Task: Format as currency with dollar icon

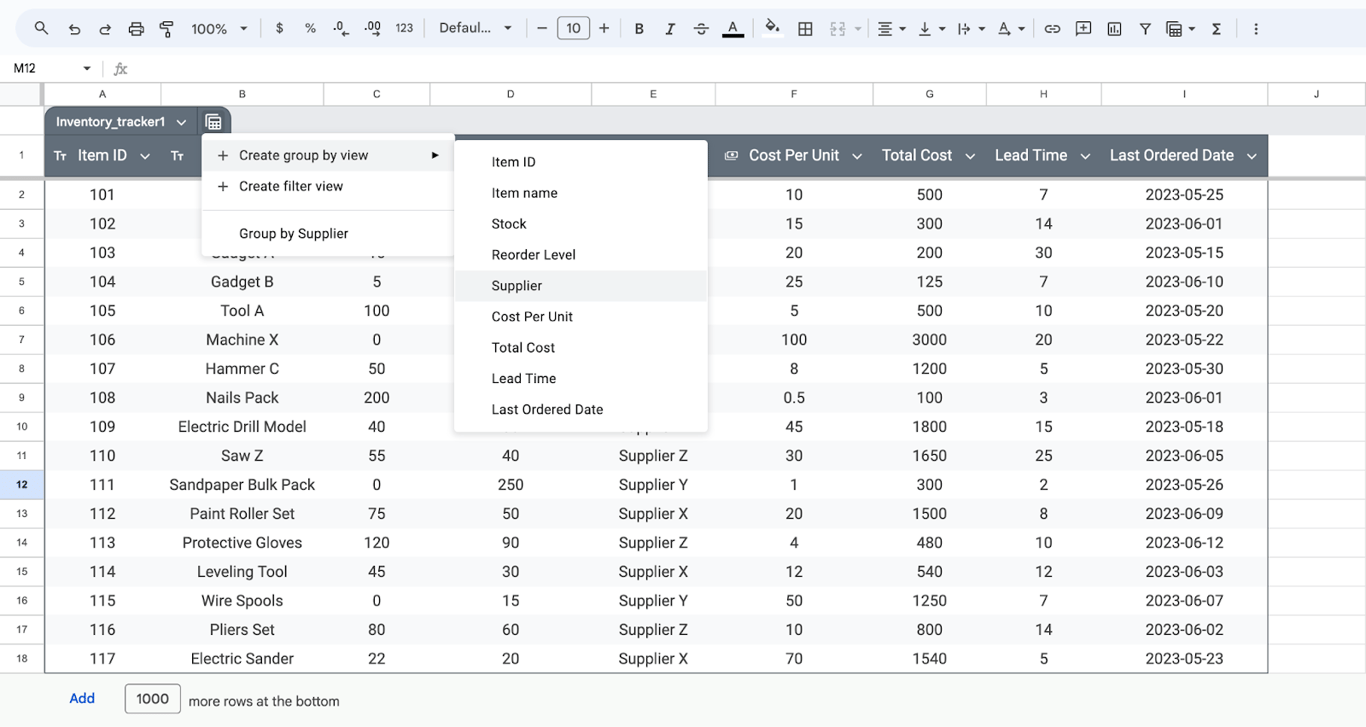Action: tap(279, 29)
